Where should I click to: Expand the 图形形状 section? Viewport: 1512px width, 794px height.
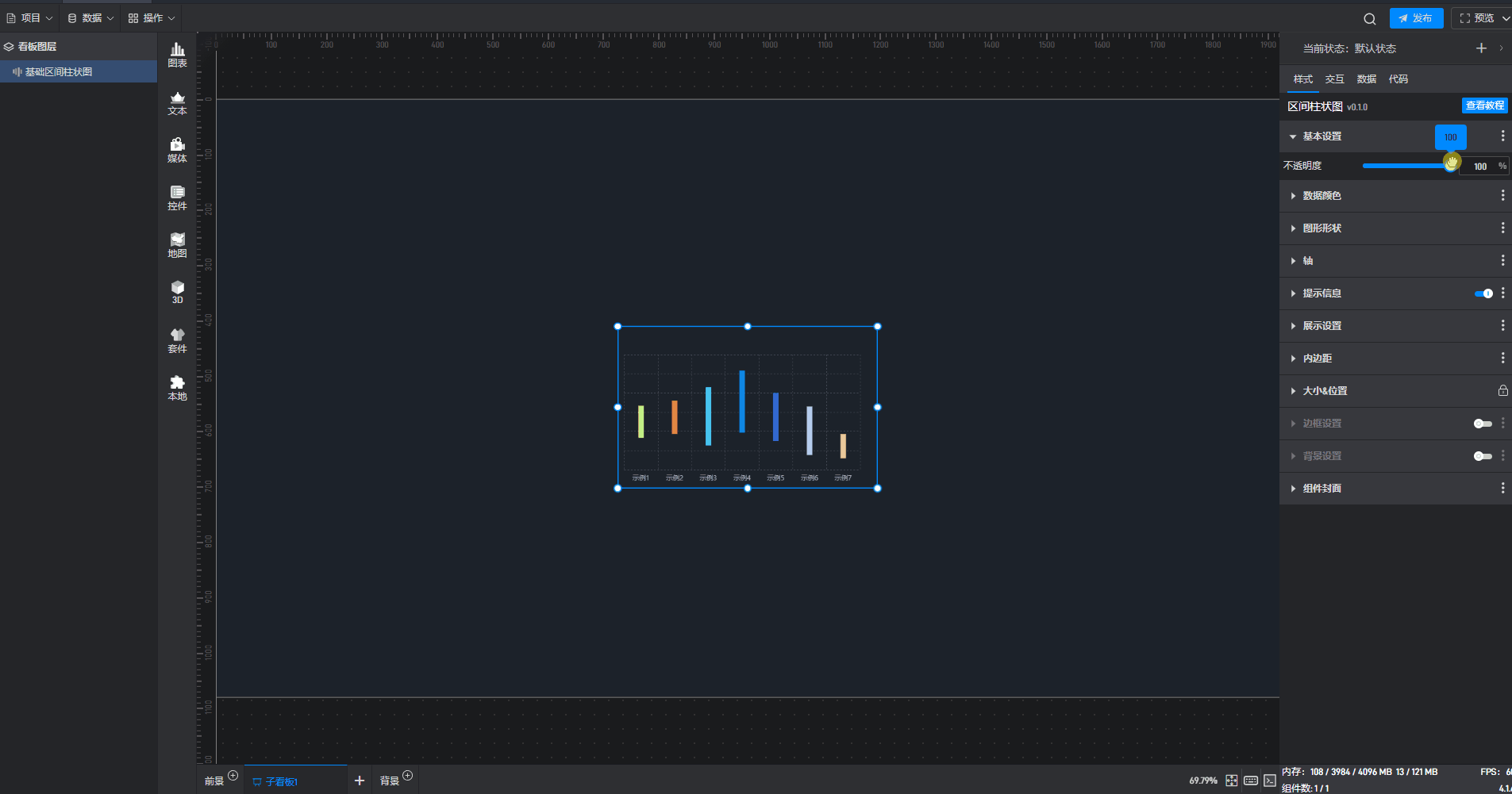pos(1322,228)
